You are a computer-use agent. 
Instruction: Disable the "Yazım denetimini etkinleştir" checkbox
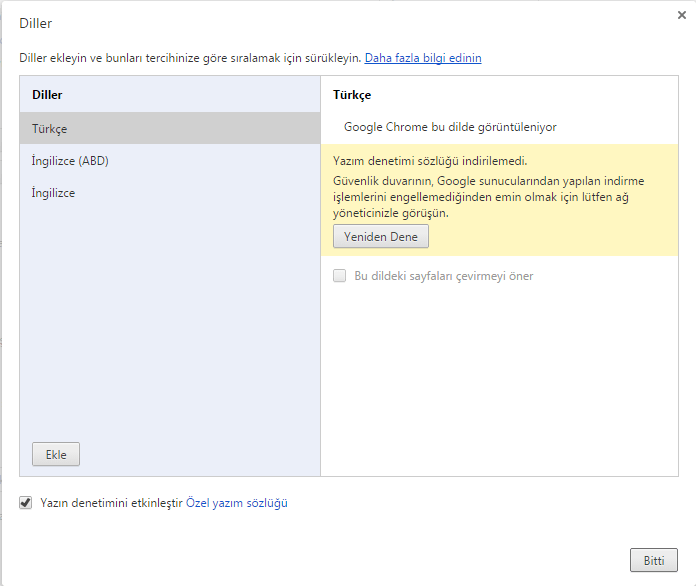(27, 503)
